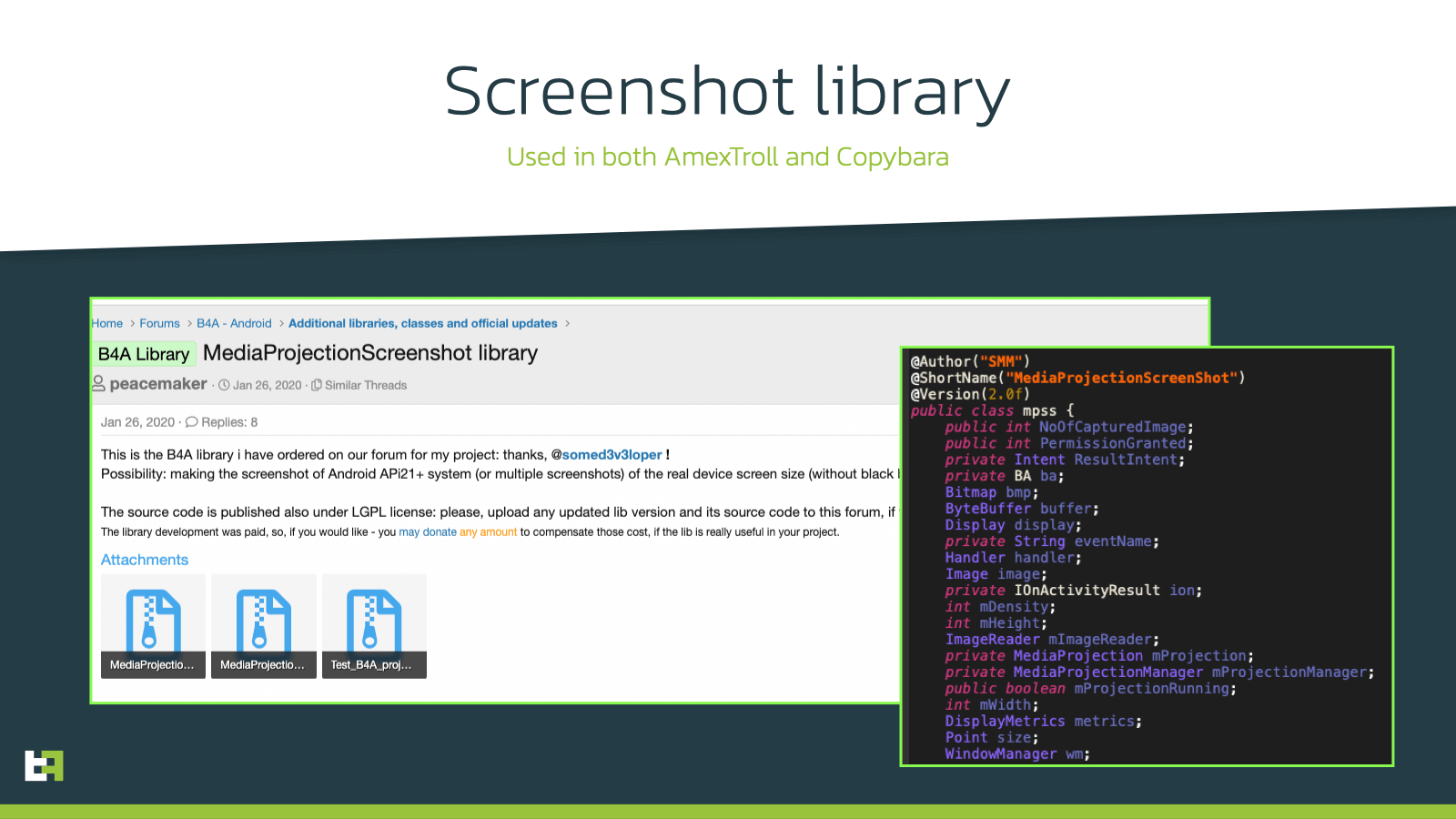This screenshot has height=819, width=1456.
Task: Follow the any amount link
Action: tap(488, 532)
